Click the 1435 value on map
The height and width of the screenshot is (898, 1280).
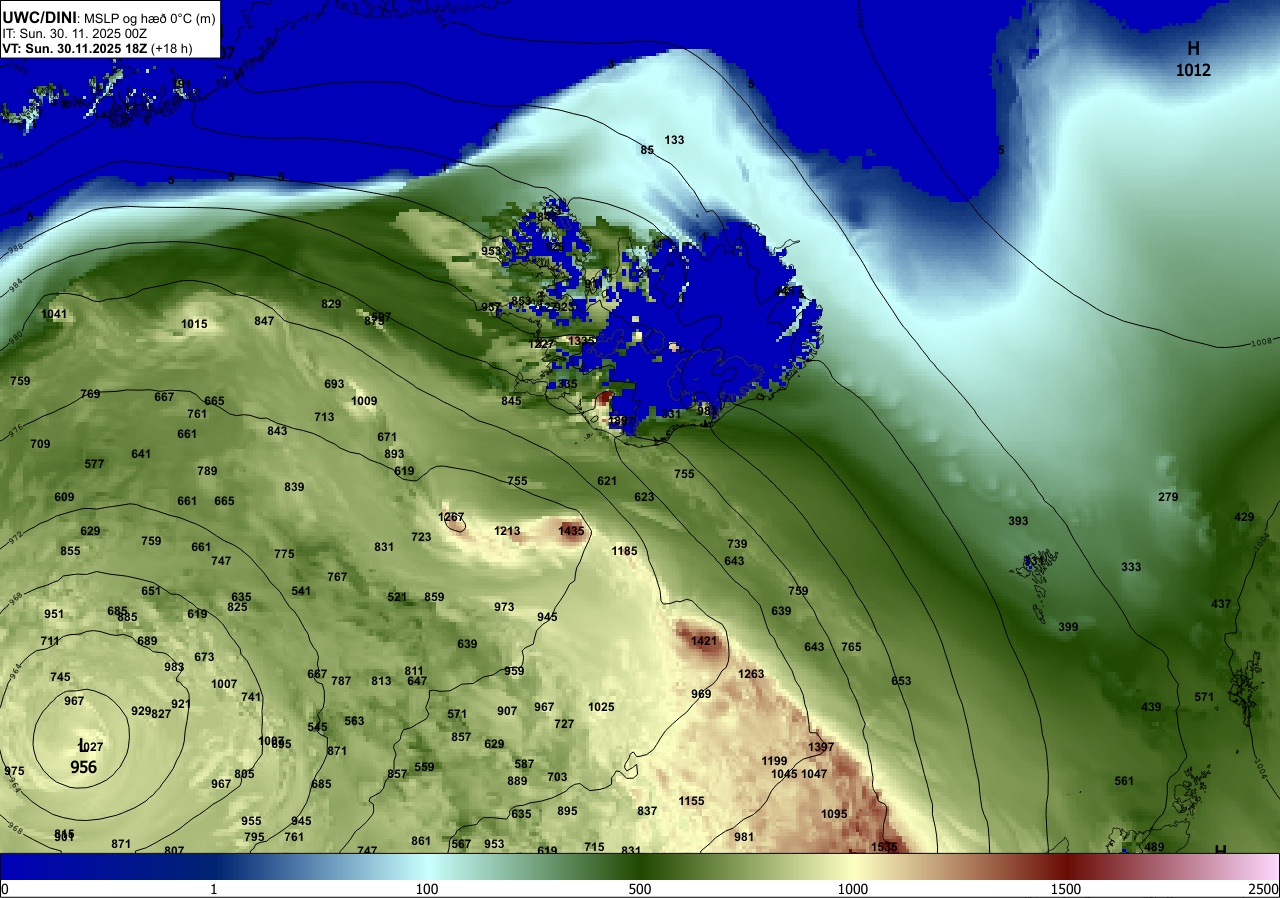[x=571, y=531]
